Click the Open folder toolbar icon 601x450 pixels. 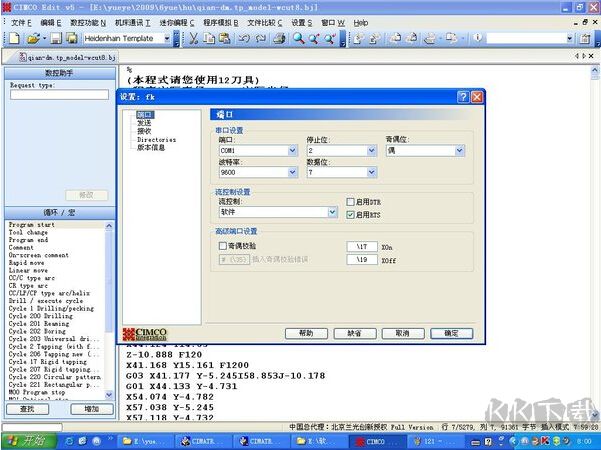tap(32, 38)
